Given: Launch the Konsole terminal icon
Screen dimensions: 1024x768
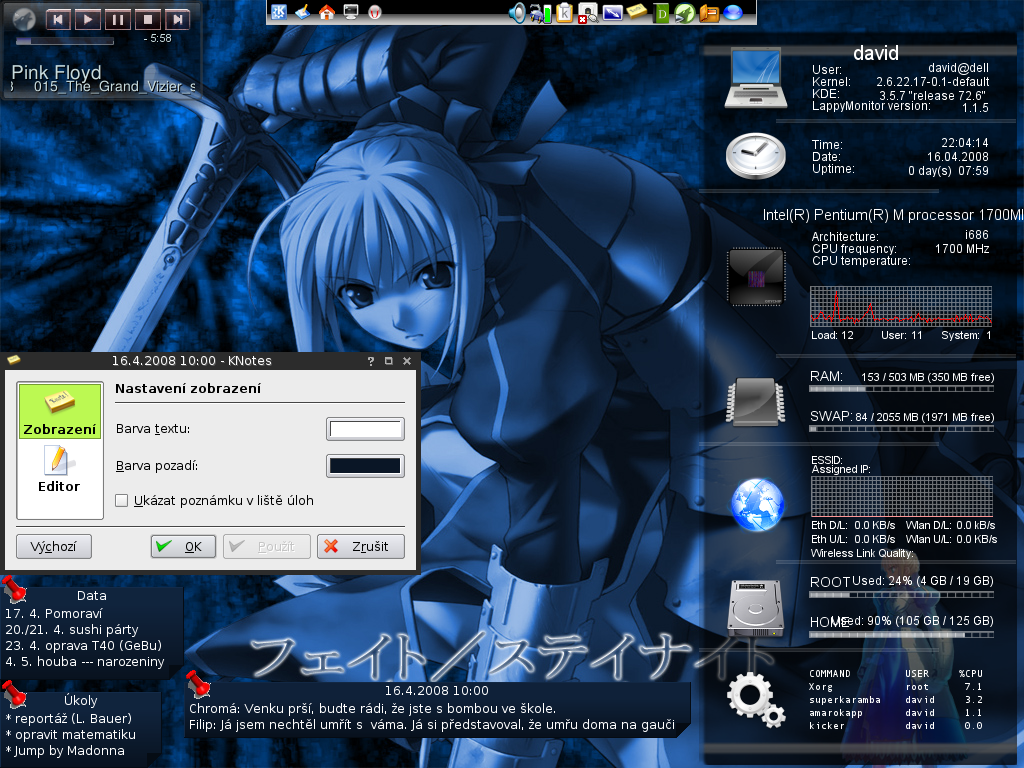Looking at the screenshot, I should pos(351,12).
